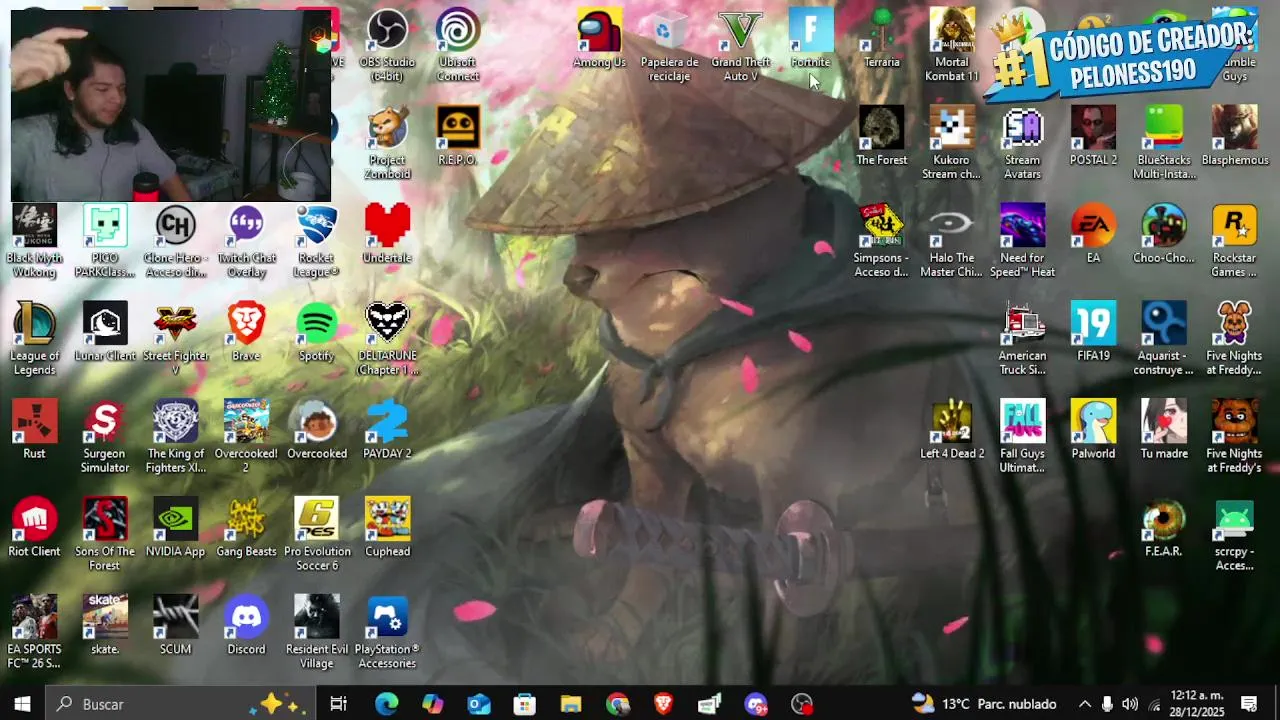This screenshot has height=720, width=1280.
Task: Launch Rocket League
Action: pyautogui.click(x=317, y=242)
